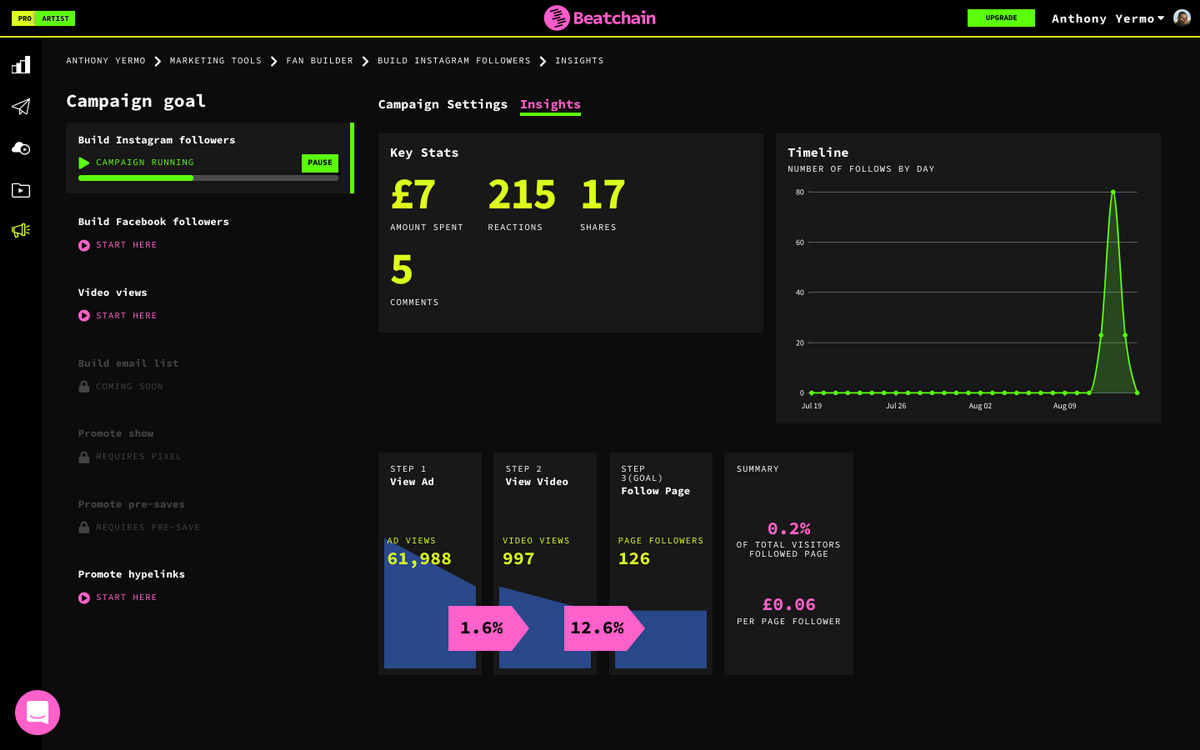Click the PRO badge label
Screen dimensions: 1200x750
coord(23,19)
